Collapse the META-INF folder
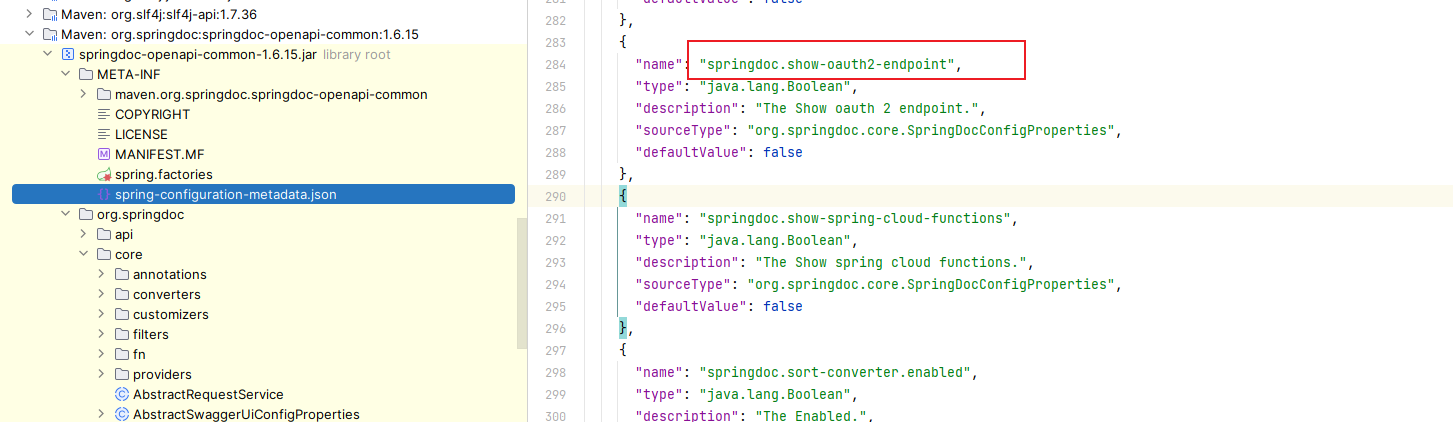The image size is (1453, 422). [65, 74]
